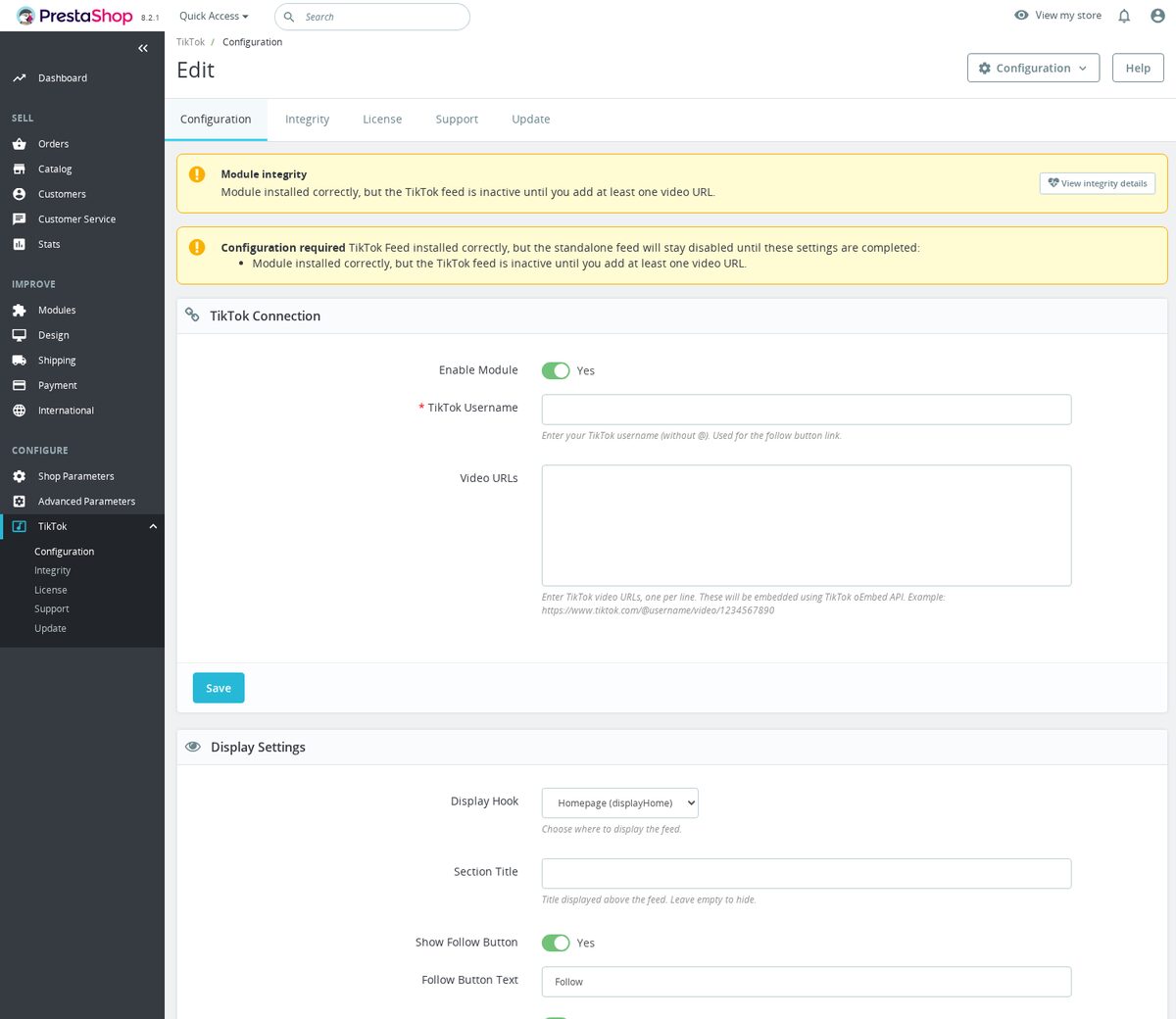Toggle the Enable Module switch
1176x1019 pixels.
pyautogui.click(x=556, y=370)
